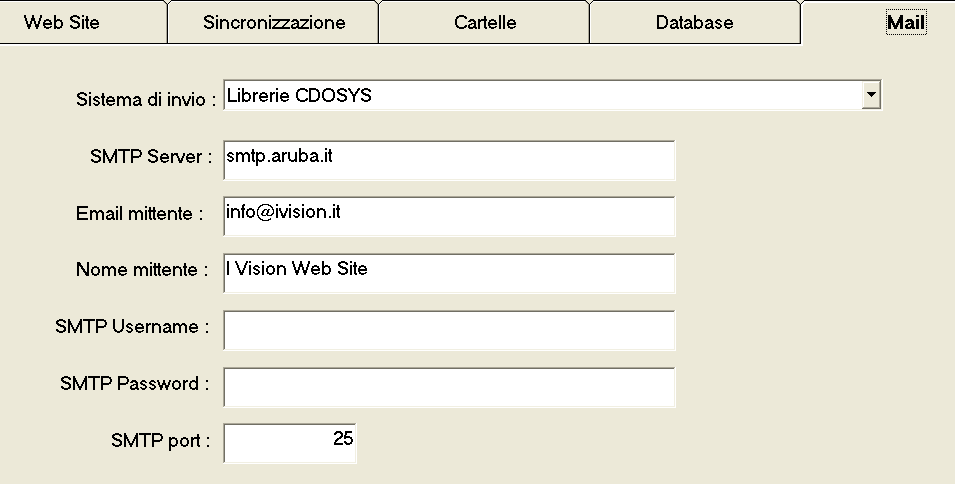The width and height of the screenshot is (955, 484).
Task: Click the "Email mittente" label
Action: click(139, 214)
